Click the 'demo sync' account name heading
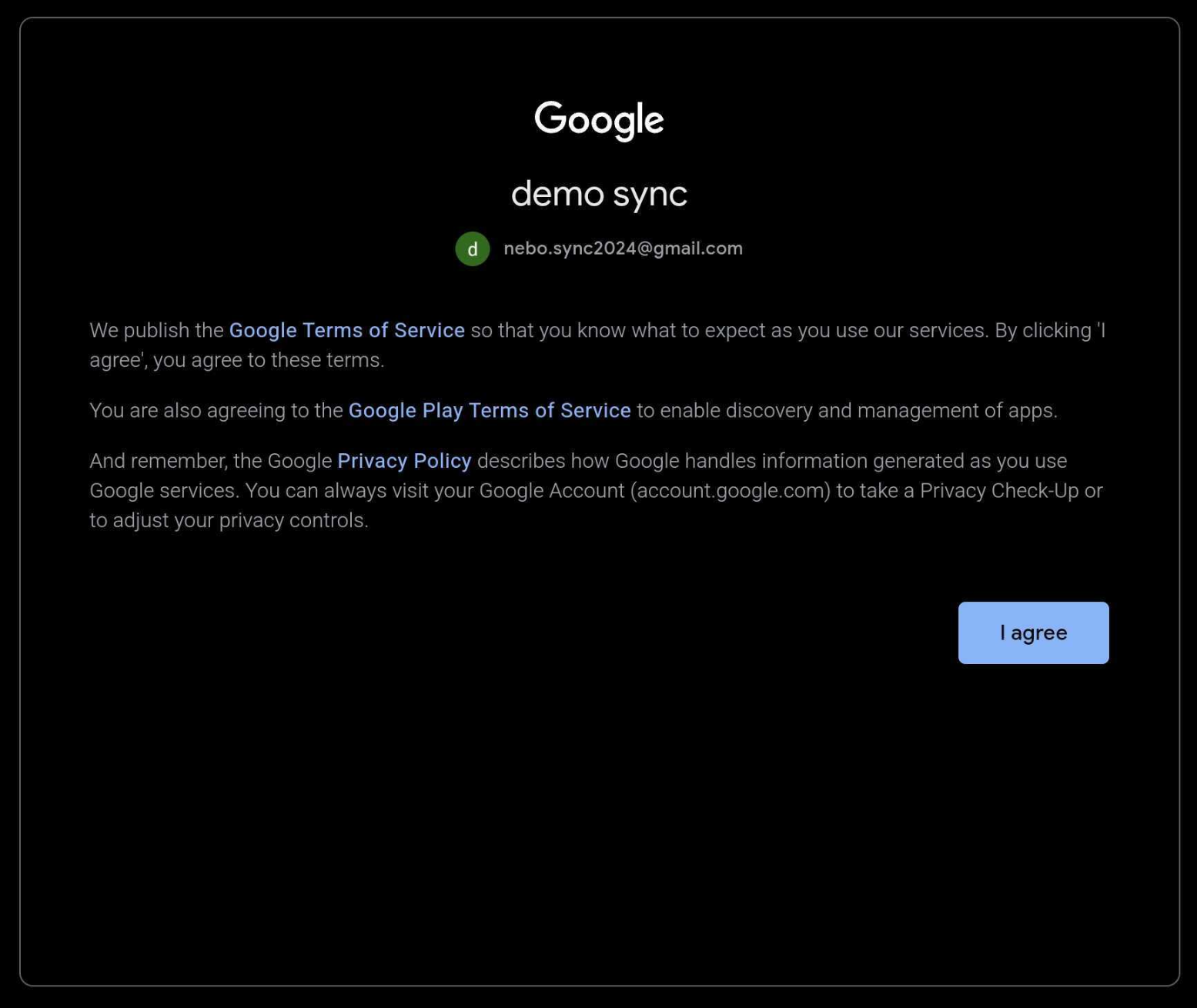This screenshot has height=1008, width=1197. 599,193
